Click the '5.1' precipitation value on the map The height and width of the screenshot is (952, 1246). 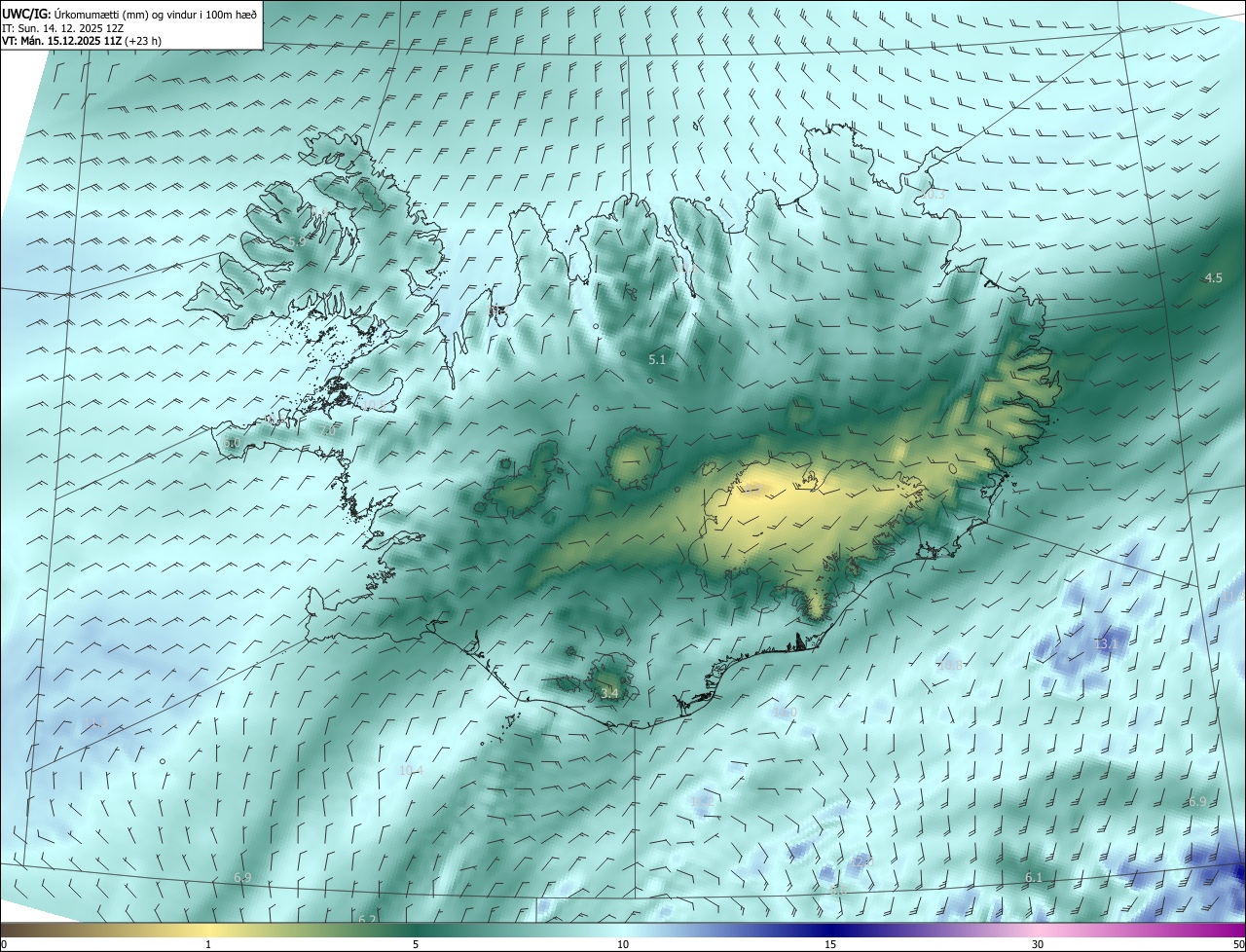[x=657, y=360]
